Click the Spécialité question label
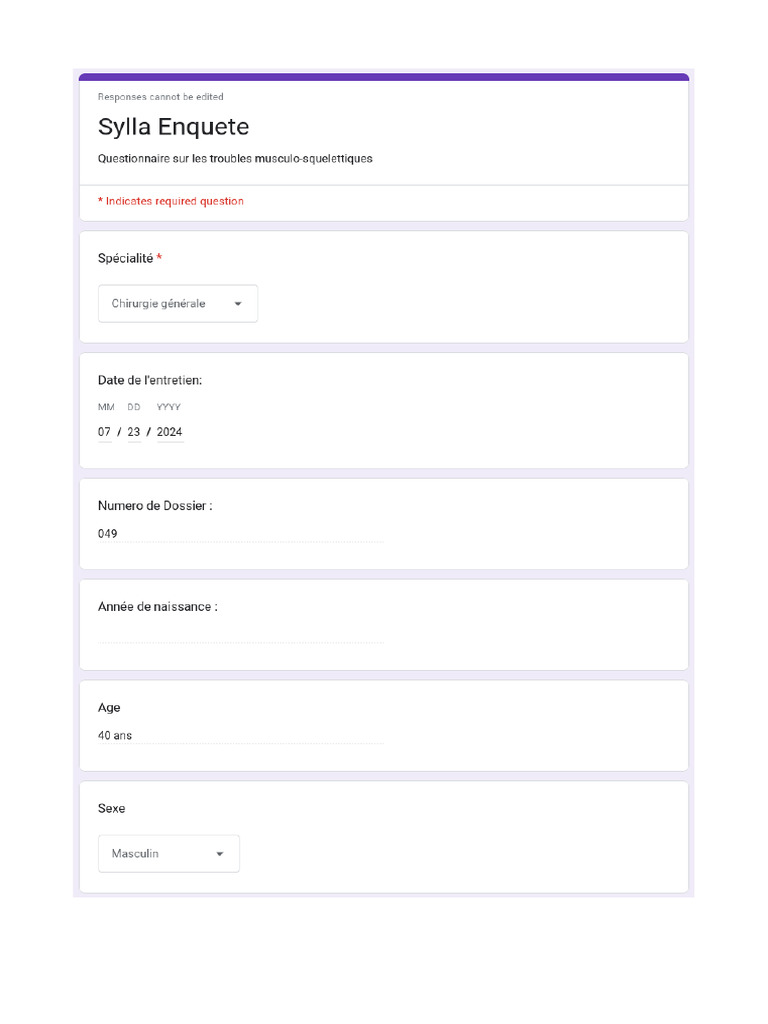This screenshot has width=768, height=1024. [x=126, y=258]
